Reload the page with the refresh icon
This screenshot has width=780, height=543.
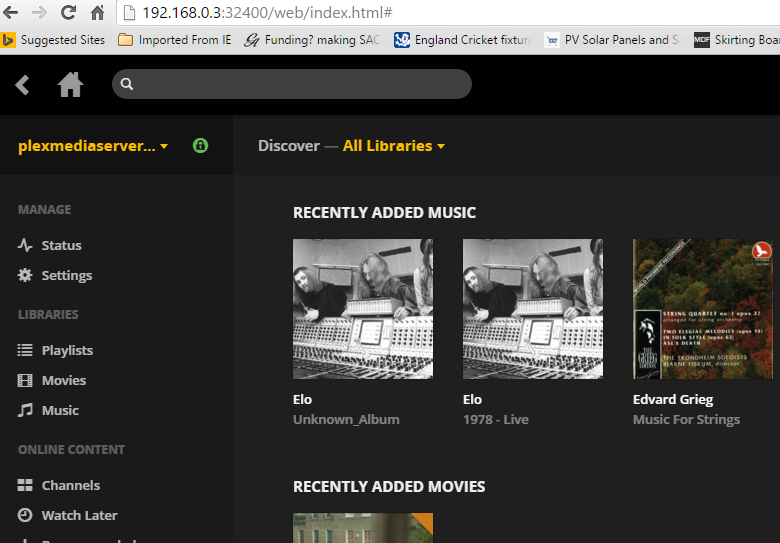point(68,12)
